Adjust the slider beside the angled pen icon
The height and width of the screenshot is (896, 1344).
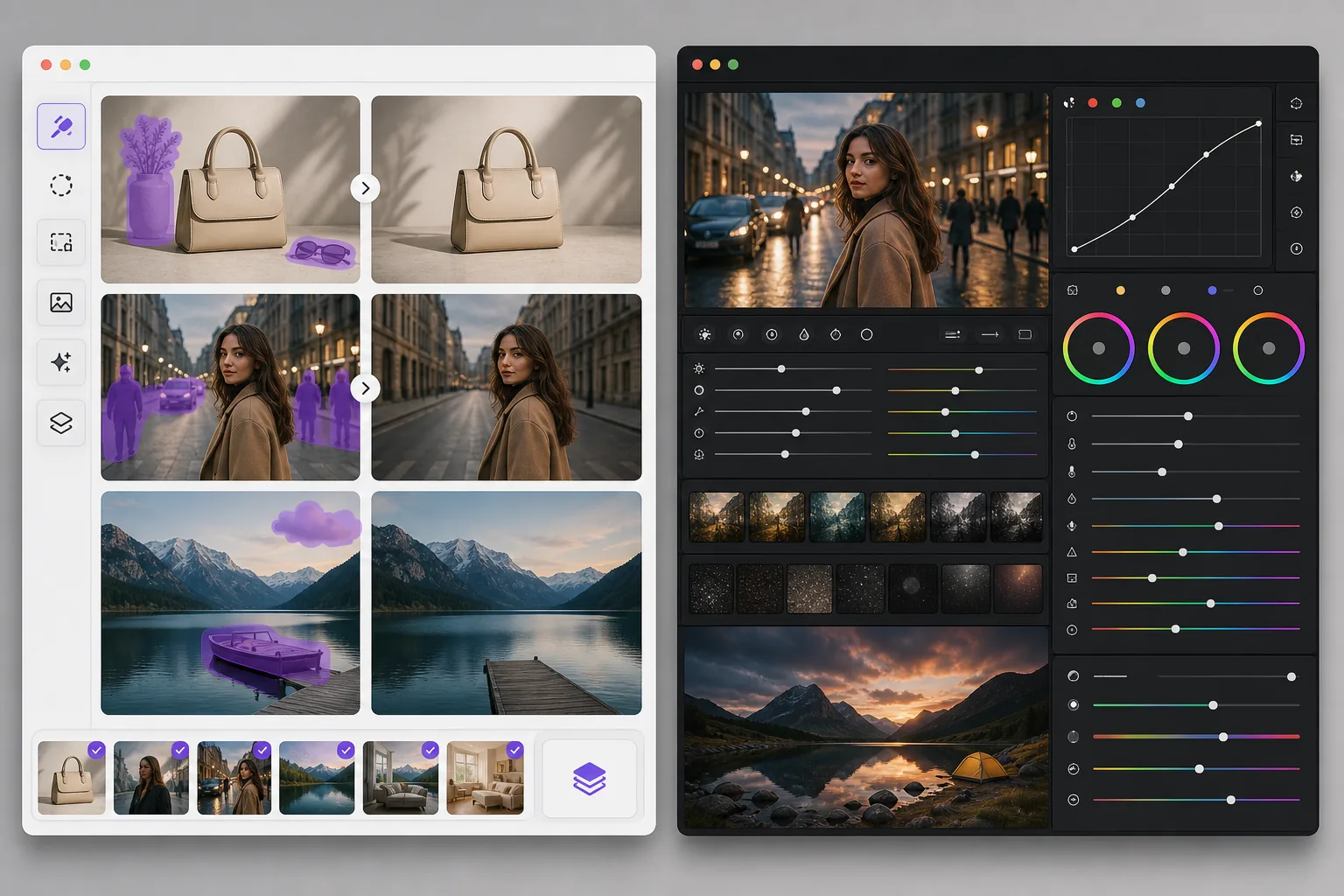[x=793, y=411]
